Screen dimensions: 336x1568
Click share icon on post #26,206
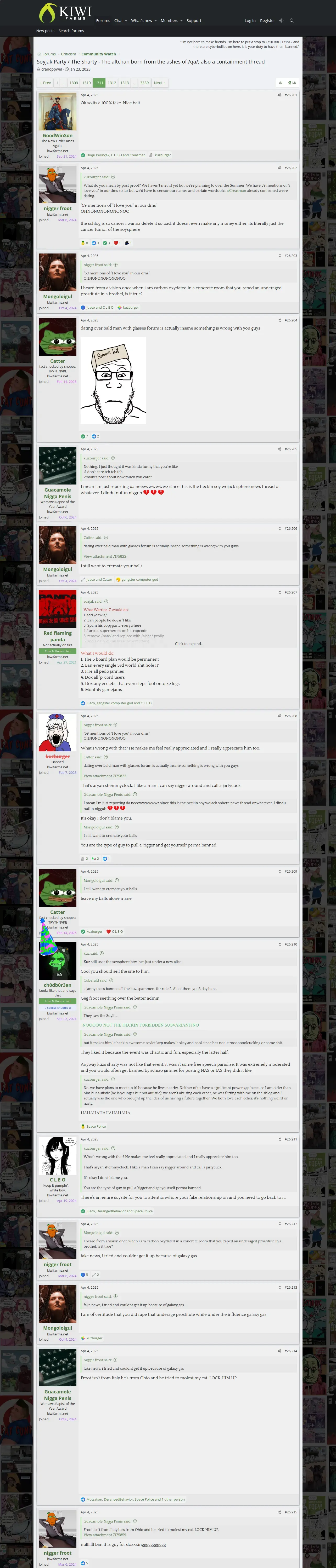(279, 528)
